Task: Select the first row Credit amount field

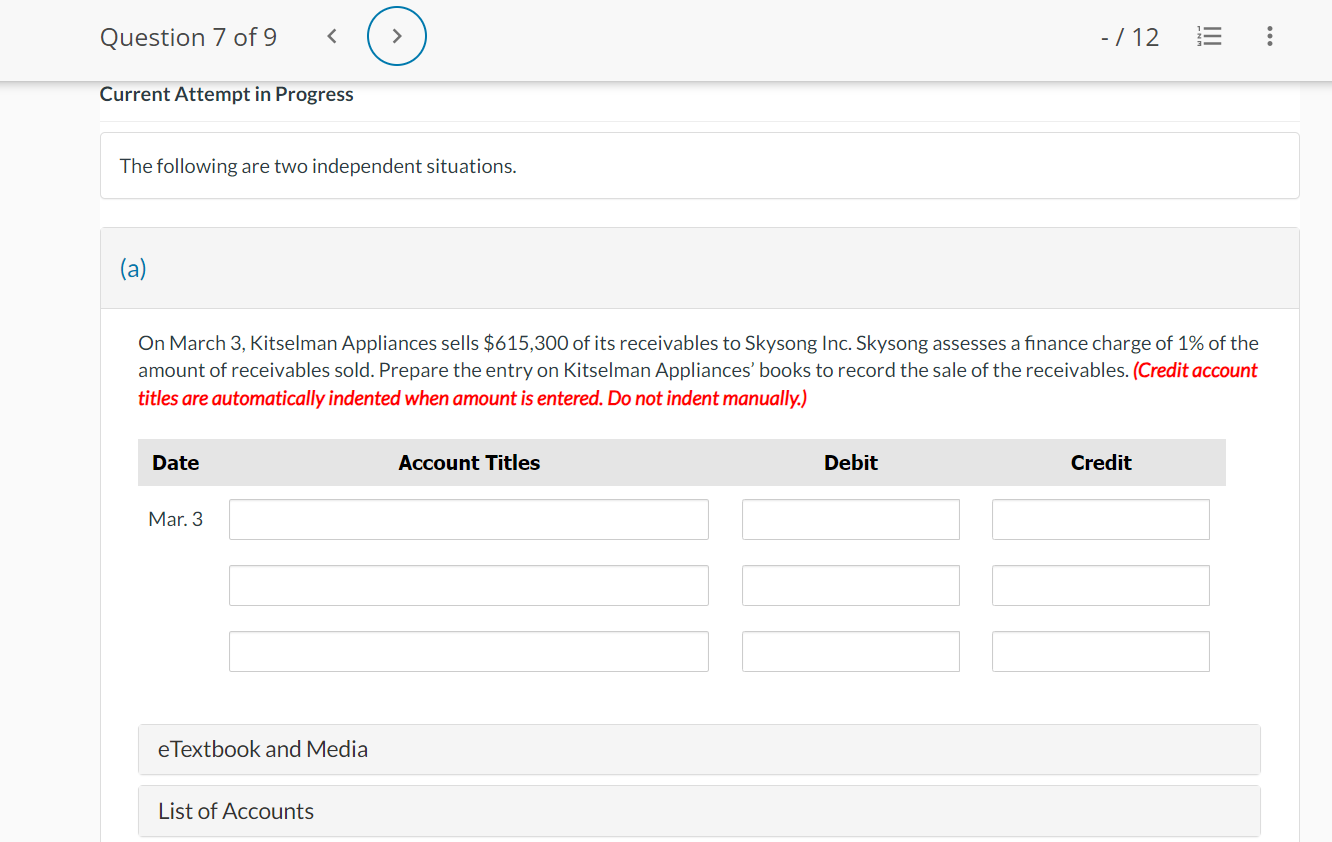Action: tap(1101, 520)
